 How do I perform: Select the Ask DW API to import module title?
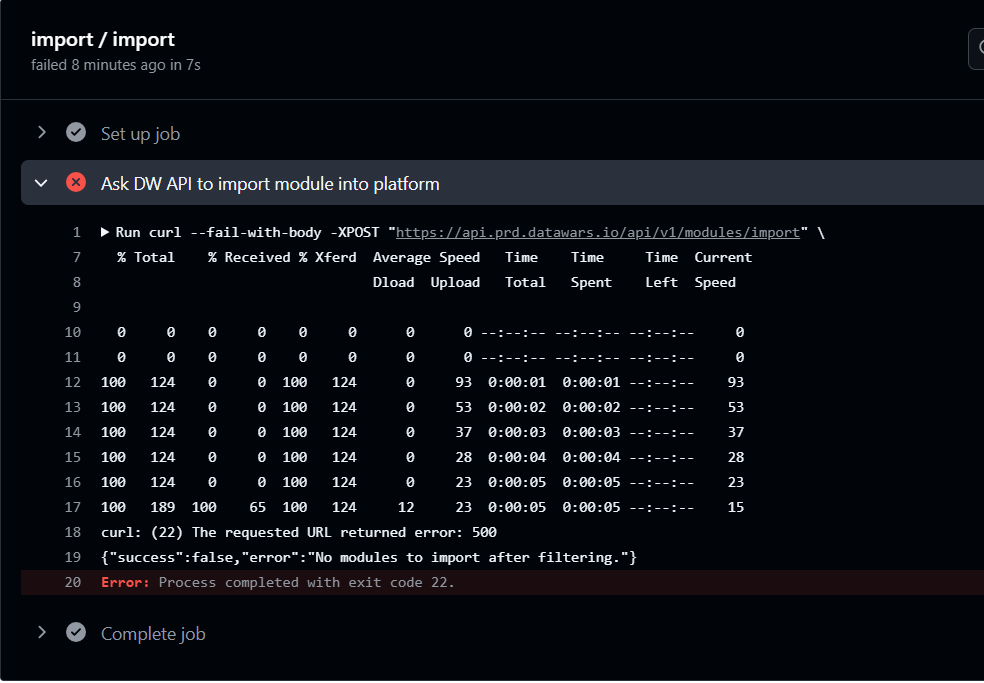(270, 184)
